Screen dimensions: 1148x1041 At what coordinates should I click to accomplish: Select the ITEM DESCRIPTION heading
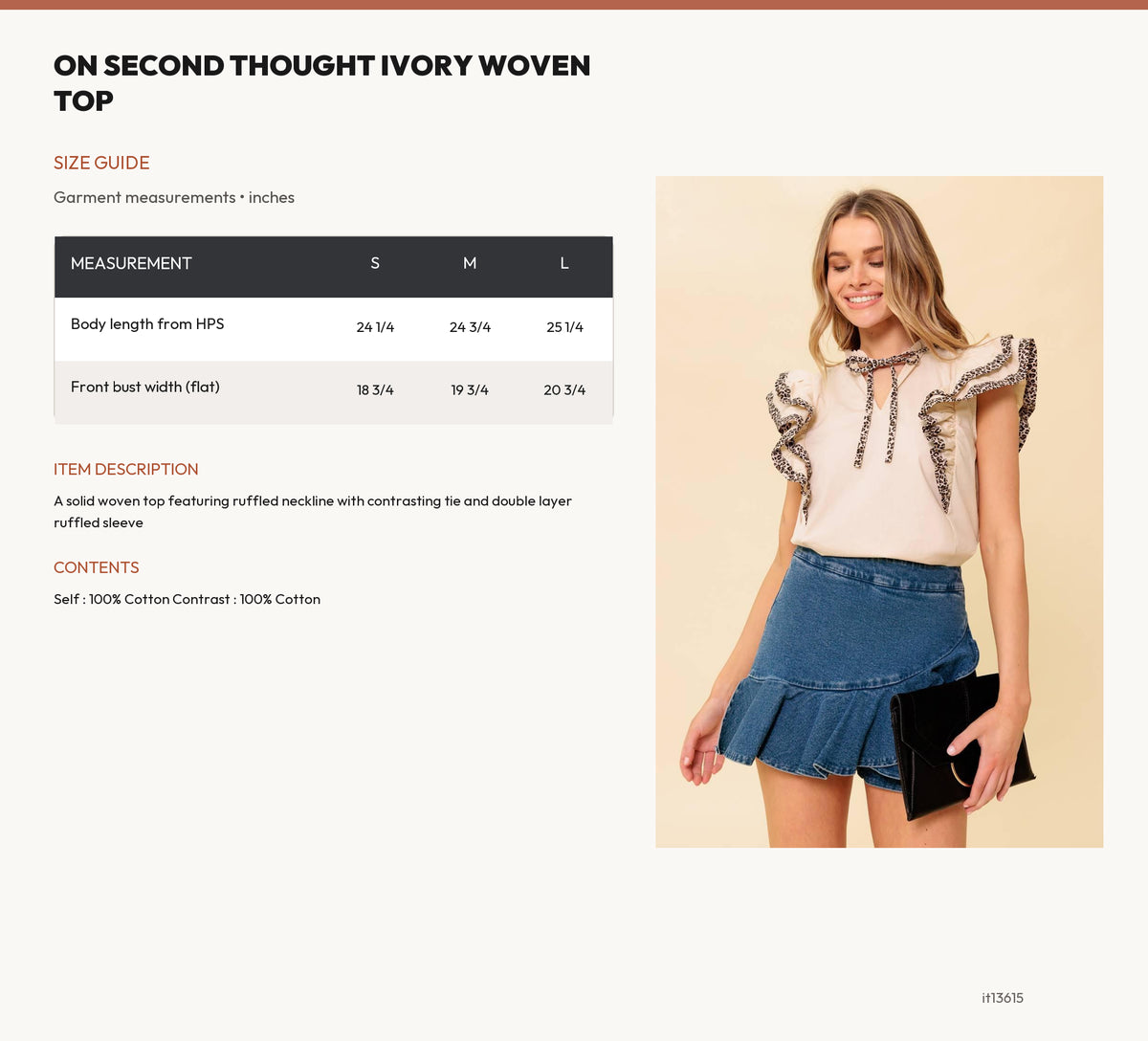(126, 469)
